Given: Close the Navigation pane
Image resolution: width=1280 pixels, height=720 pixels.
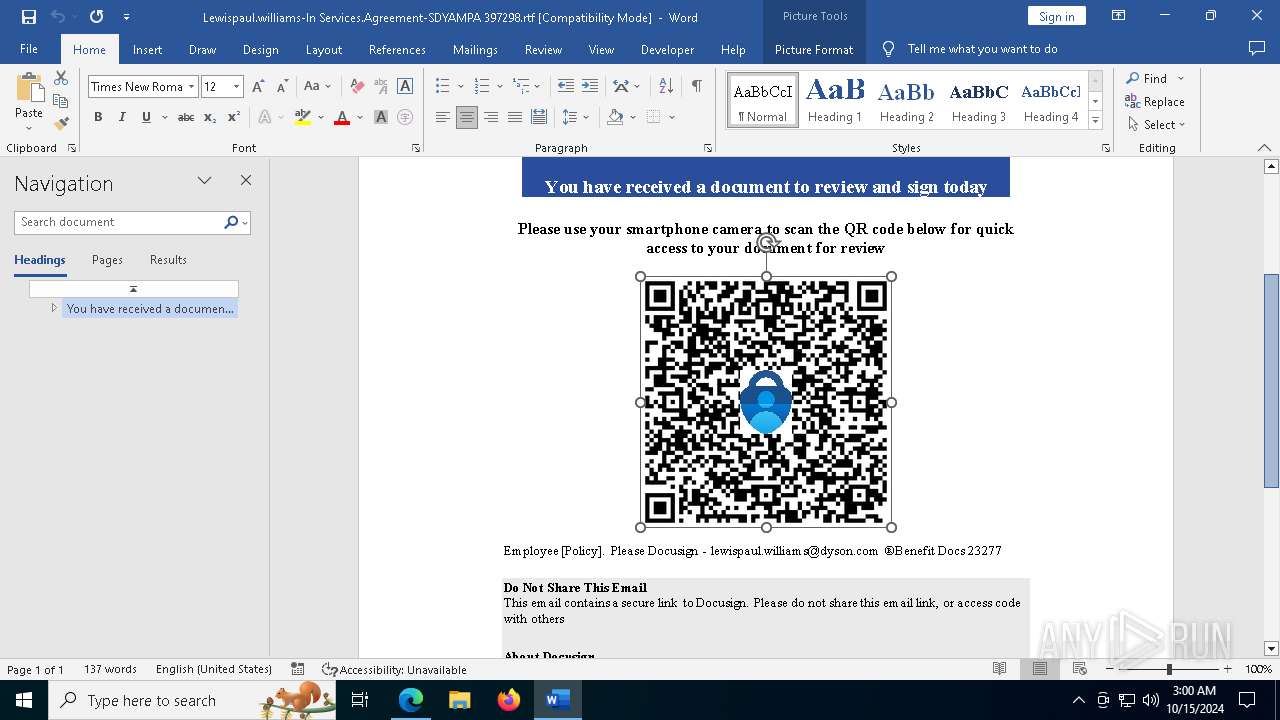Looking at the screenshot, I should 246,181.
